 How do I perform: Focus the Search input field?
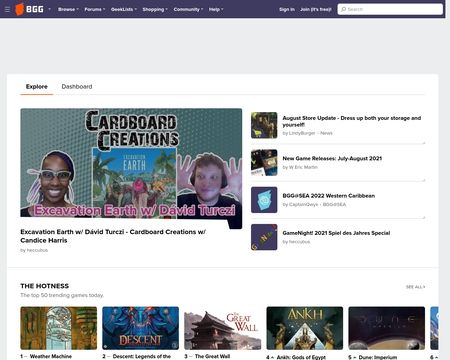point(390,9)
